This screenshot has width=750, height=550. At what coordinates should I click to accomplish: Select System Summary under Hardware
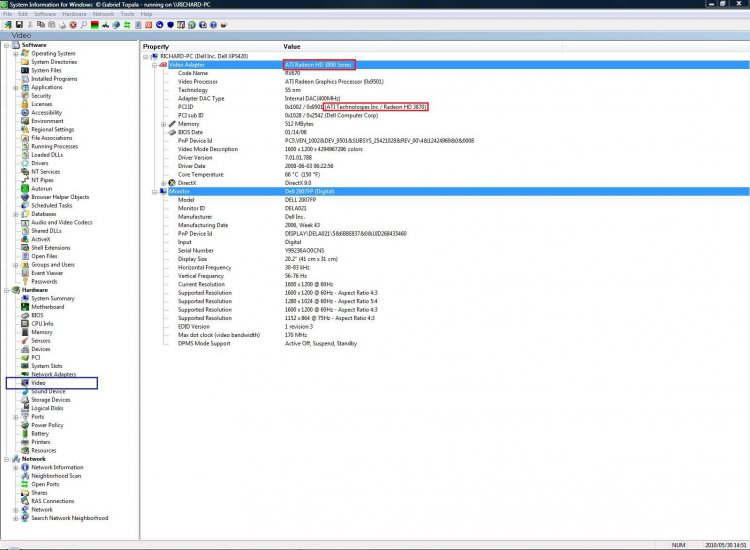[53, 298]
